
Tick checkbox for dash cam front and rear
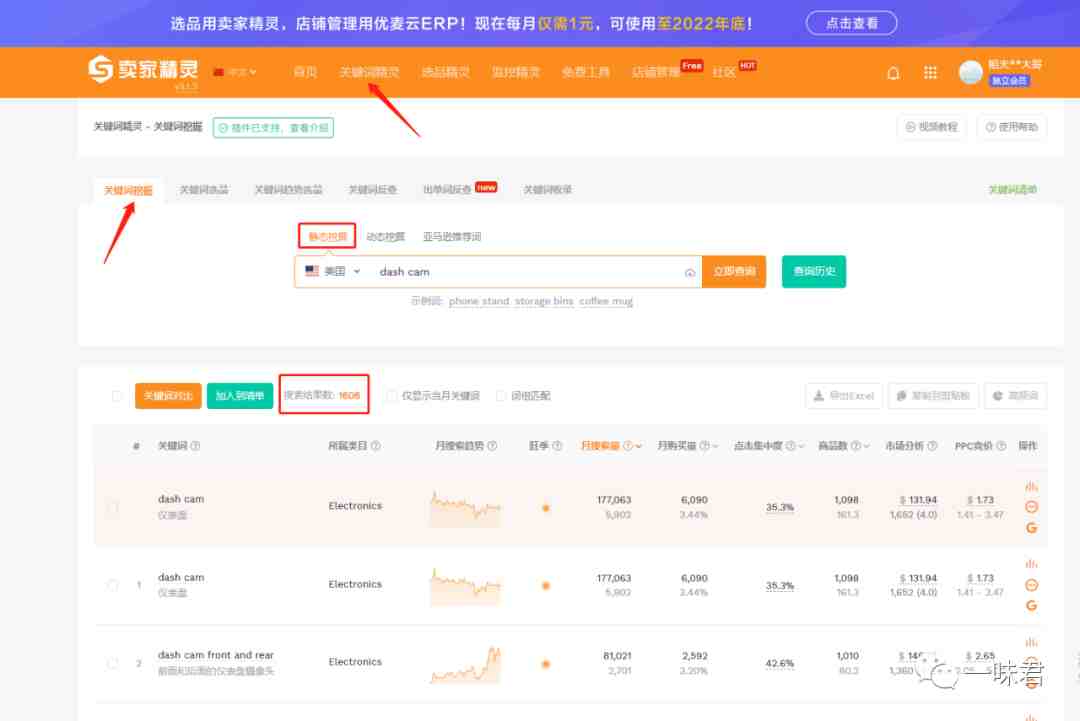(113, 663)
